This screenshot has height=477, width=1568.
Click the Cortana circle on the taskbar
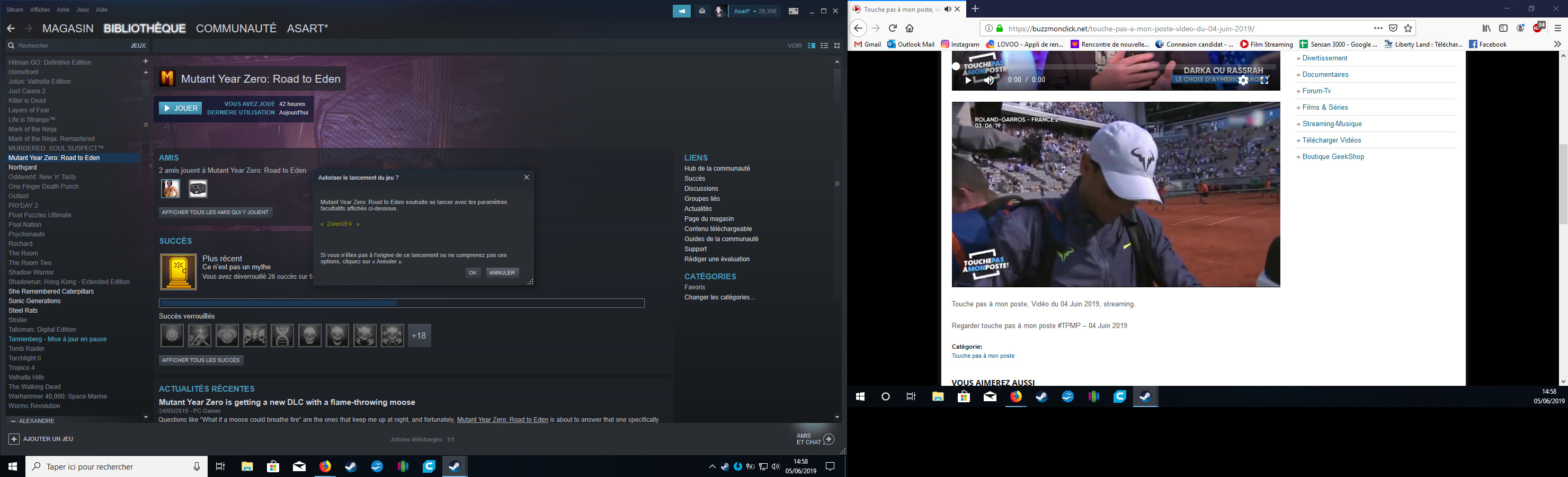pos(886,396)
